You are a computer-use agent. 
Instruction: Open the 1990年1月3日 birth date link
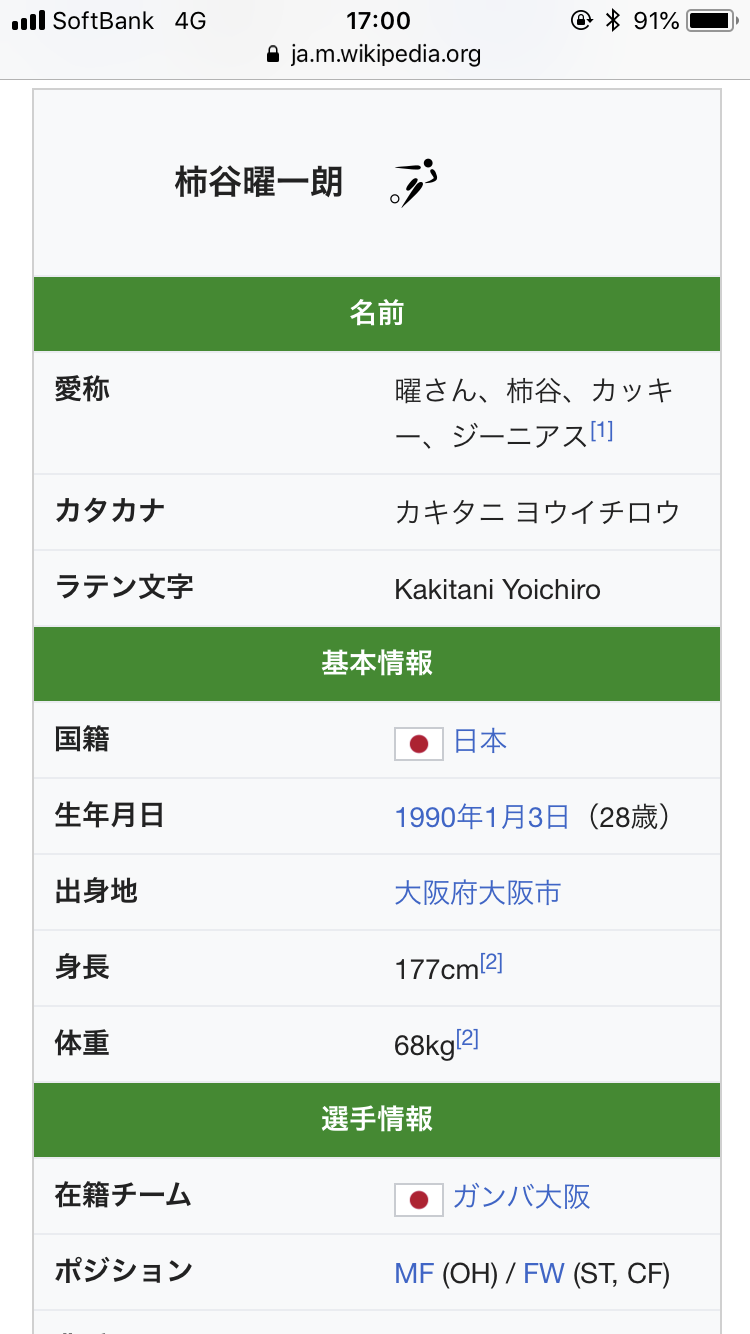point(482,817)
